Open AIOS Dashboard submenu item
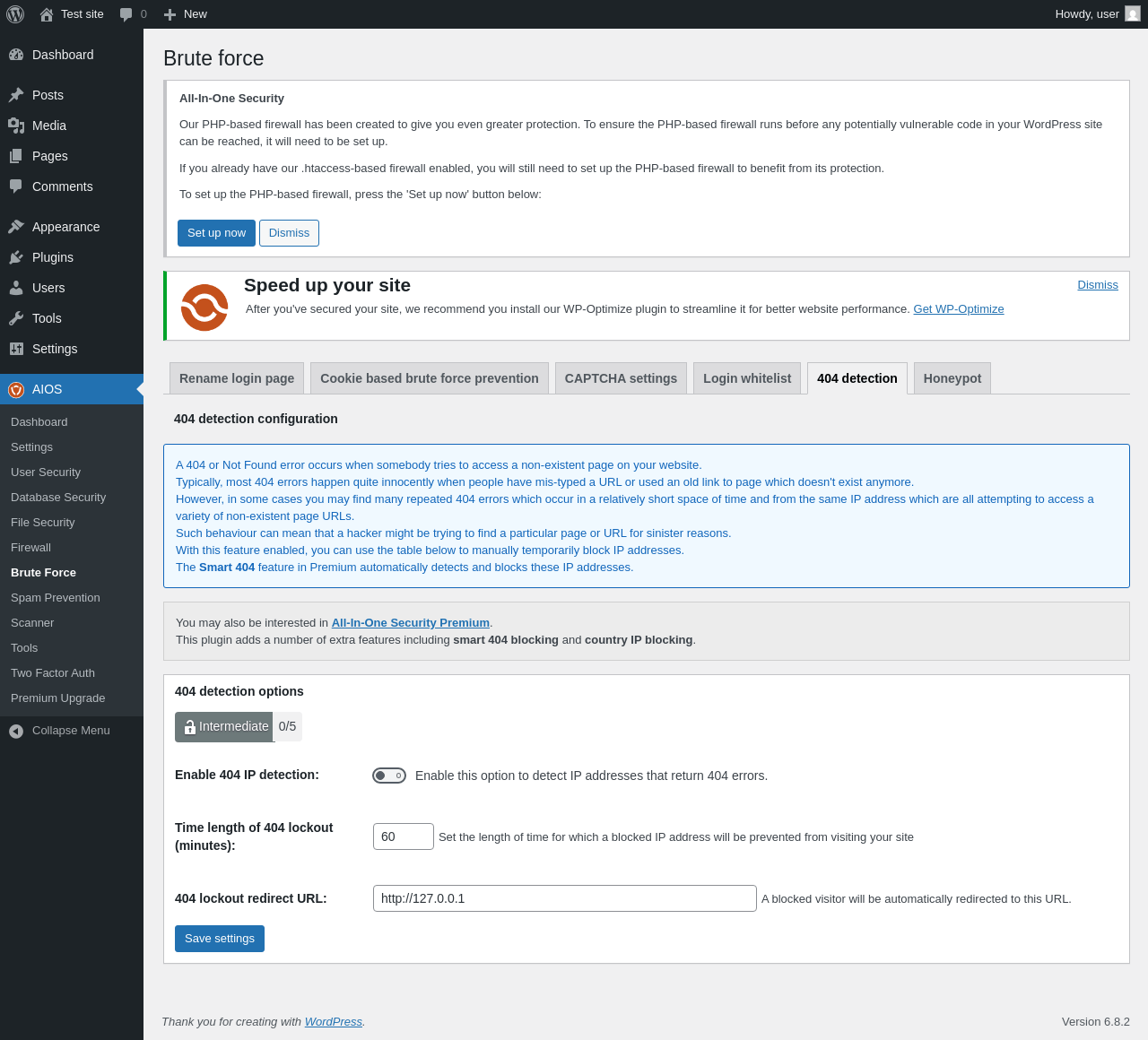Screen dimensions: 1148x1040 pyautogui.click(x=72, y=422)
